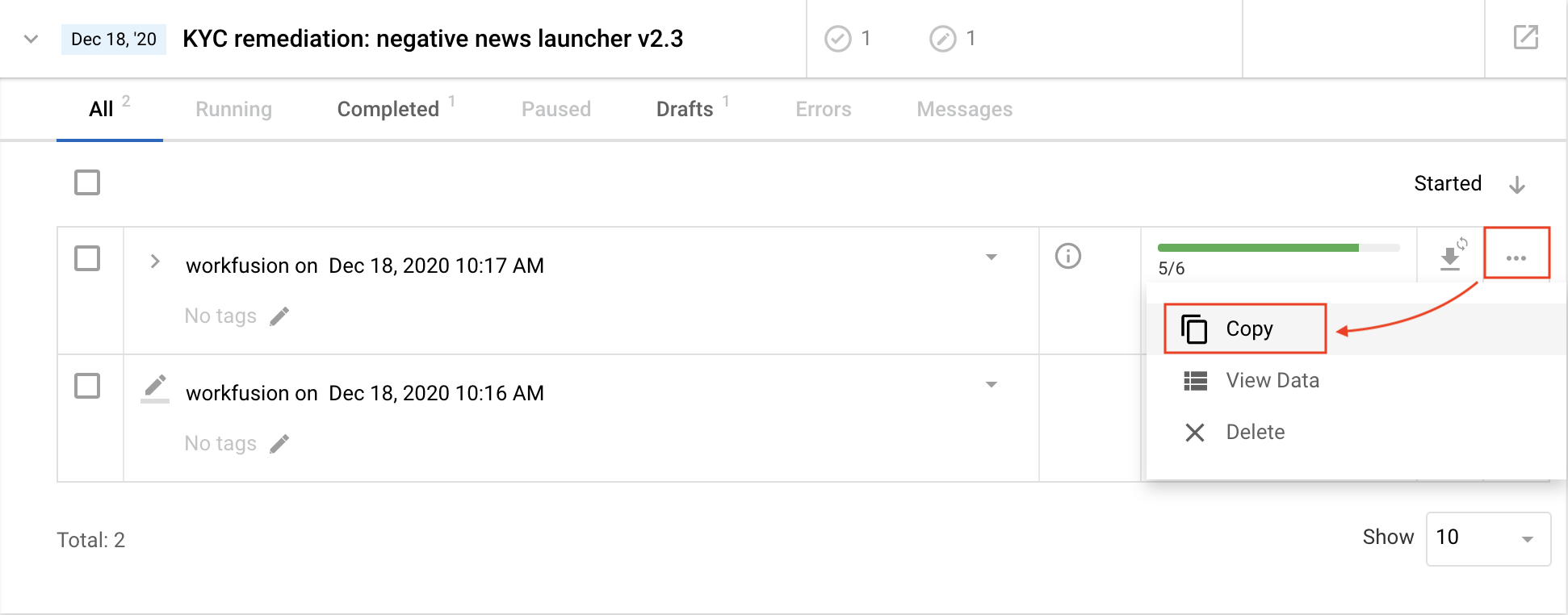
Task: Open business process in new window icon
Action: pos(1525,37)
